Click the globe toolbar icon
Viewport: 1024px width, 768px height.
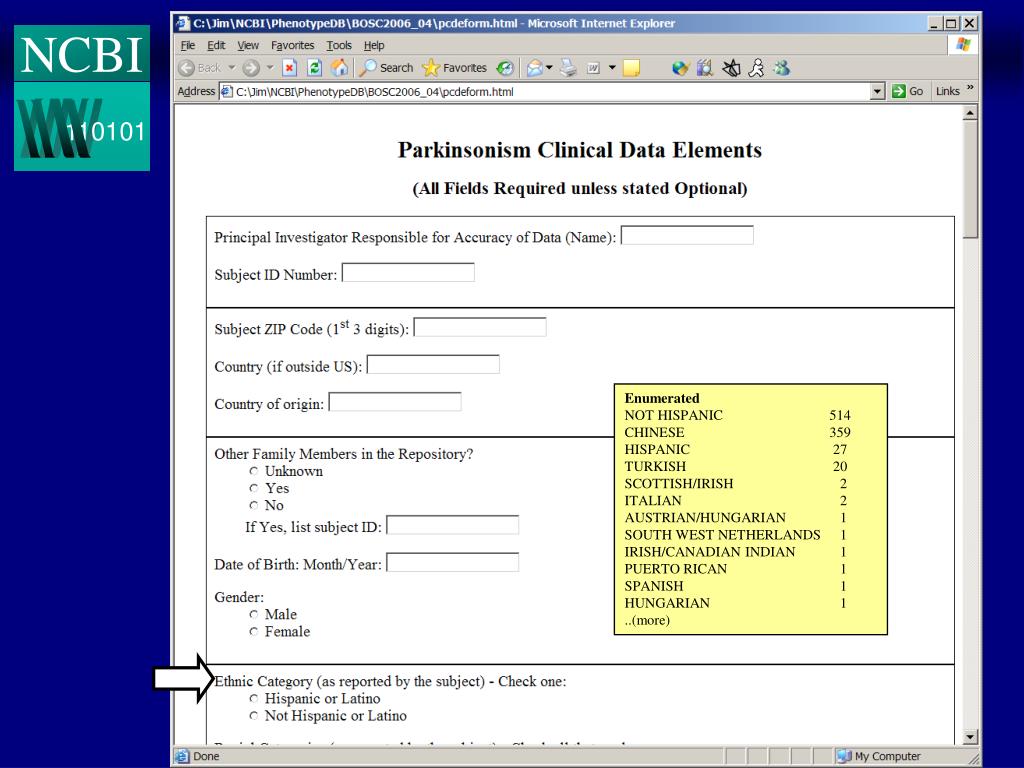(680, 68)
